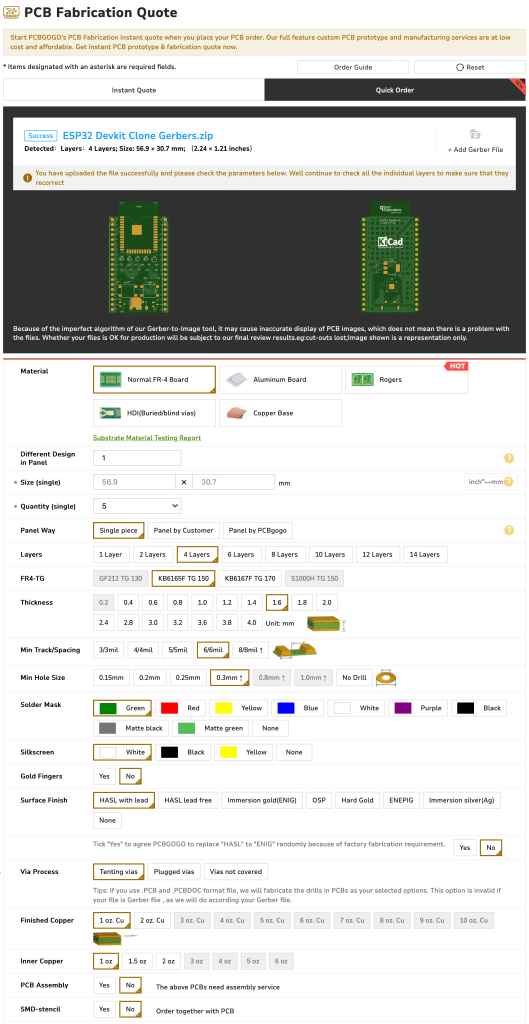
Task: Pick the Yellow solder mask color
Action: point(240,708)
